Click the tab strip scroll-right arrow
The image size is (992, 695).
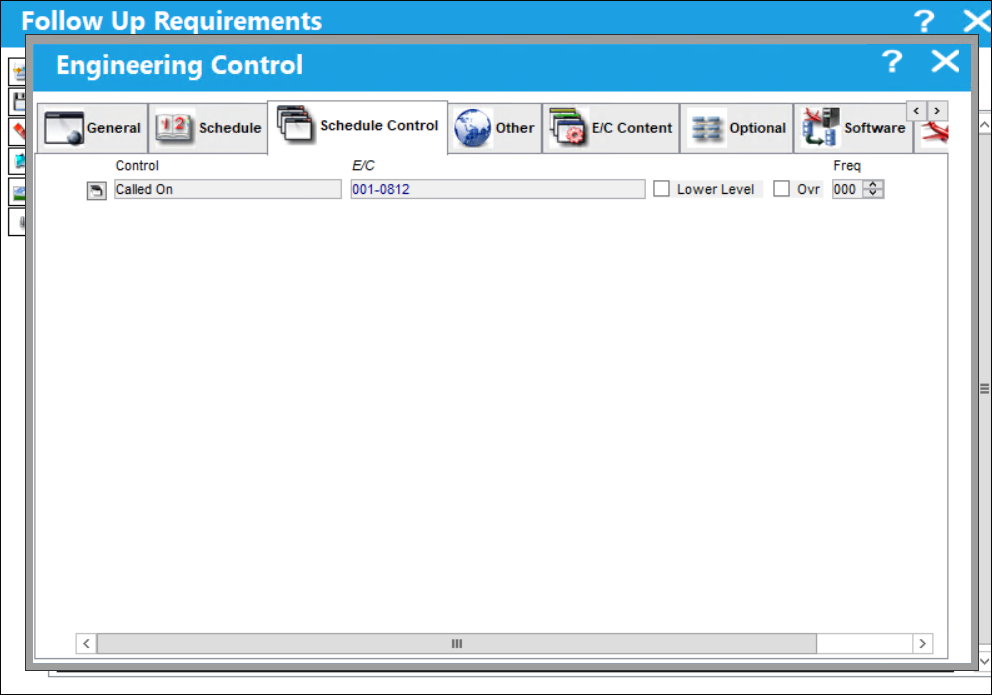click(937, 111)
